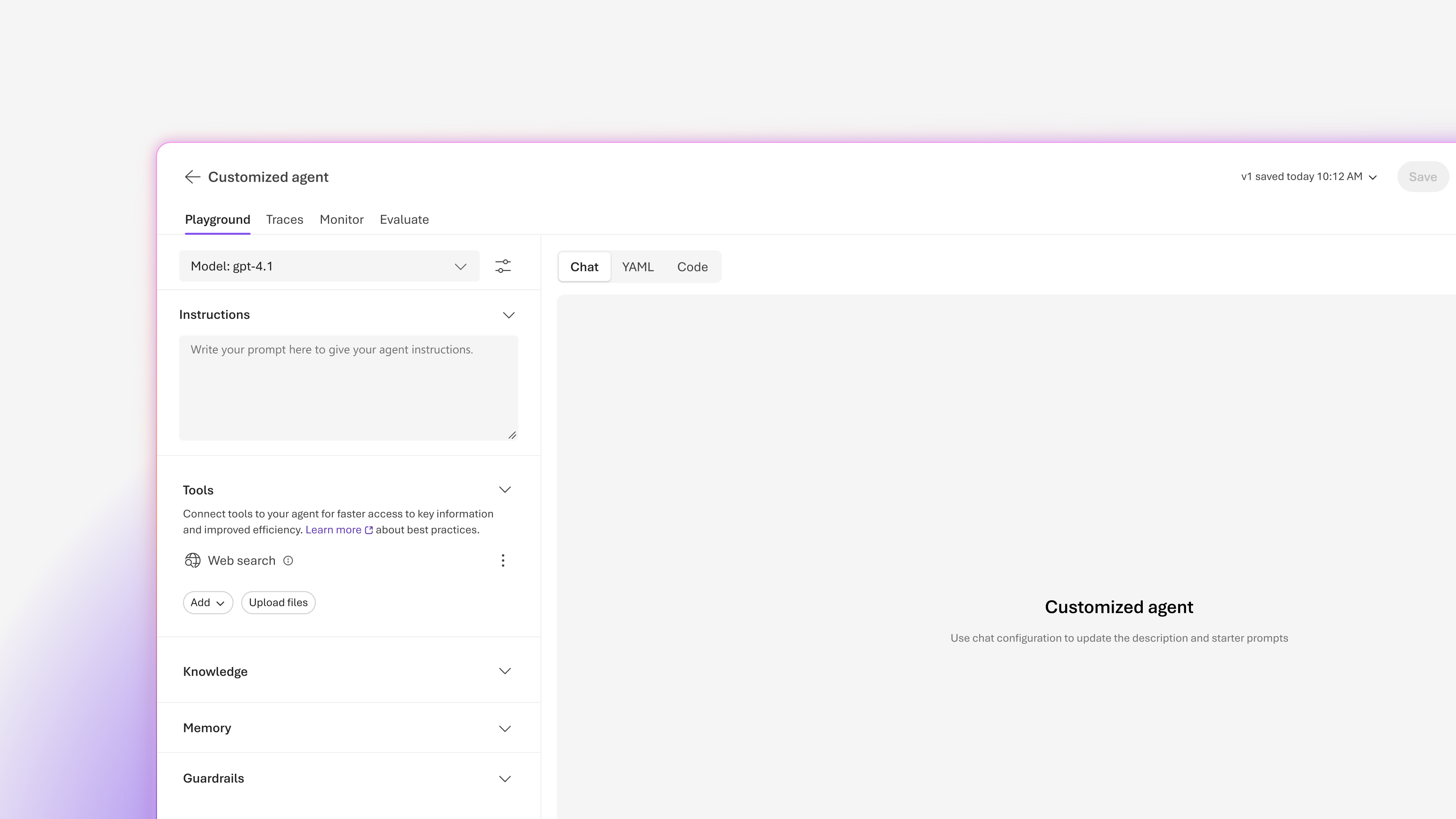
Task: Open the Evaluate tab
Action: point(404,219)
